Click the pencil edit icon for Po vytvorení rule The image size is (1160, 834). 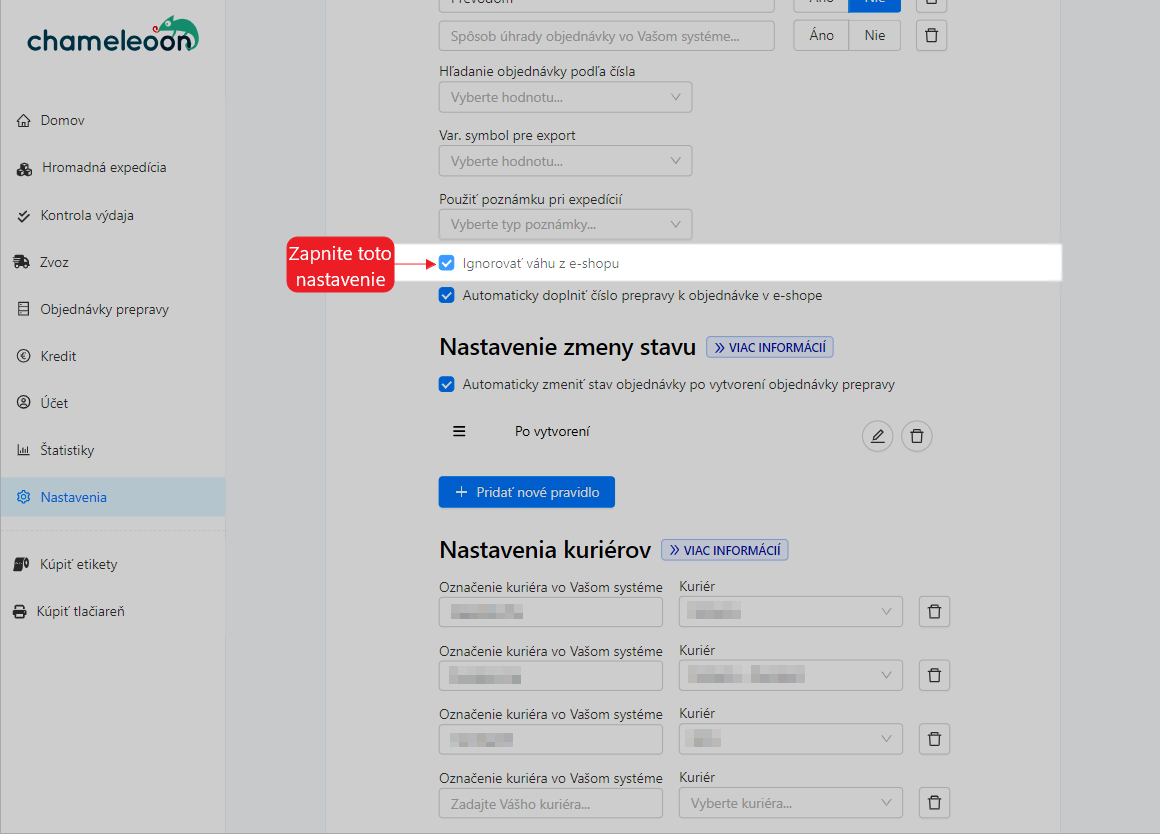pos(877,436)
